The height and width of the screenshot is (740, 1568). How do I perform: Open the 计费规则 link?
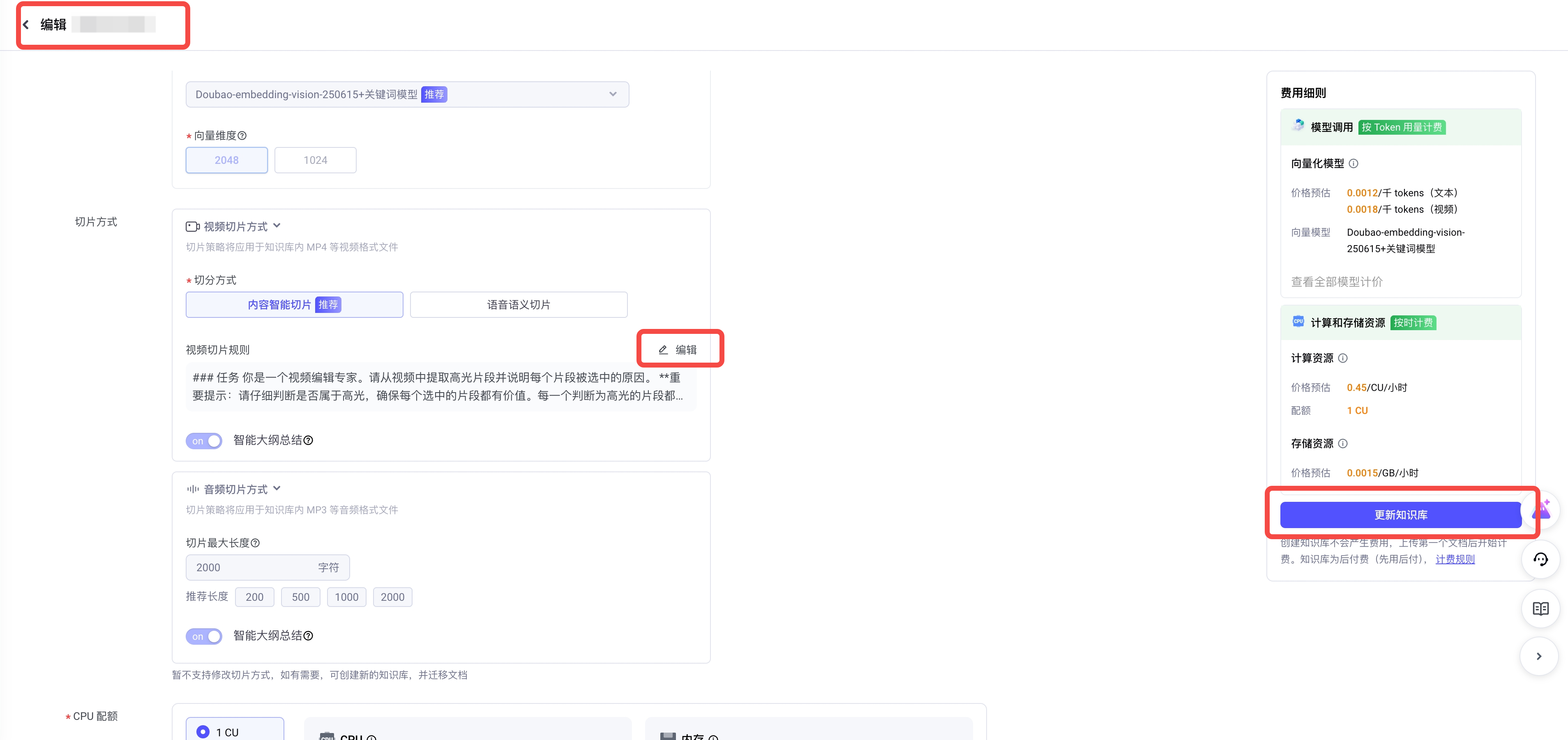pyautogui.click(x=1455, y=559)
